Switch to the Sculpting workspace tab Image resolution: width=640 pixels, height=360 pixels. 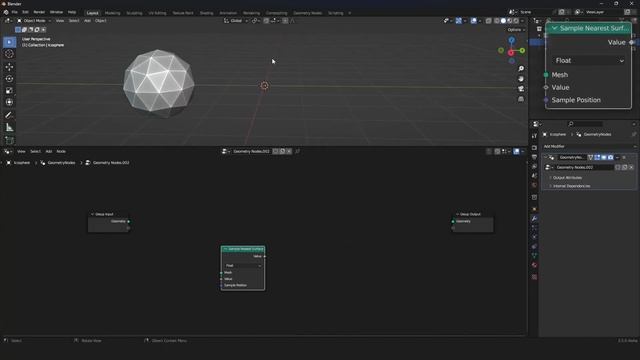pyautogui.click(x=134, y=13)
